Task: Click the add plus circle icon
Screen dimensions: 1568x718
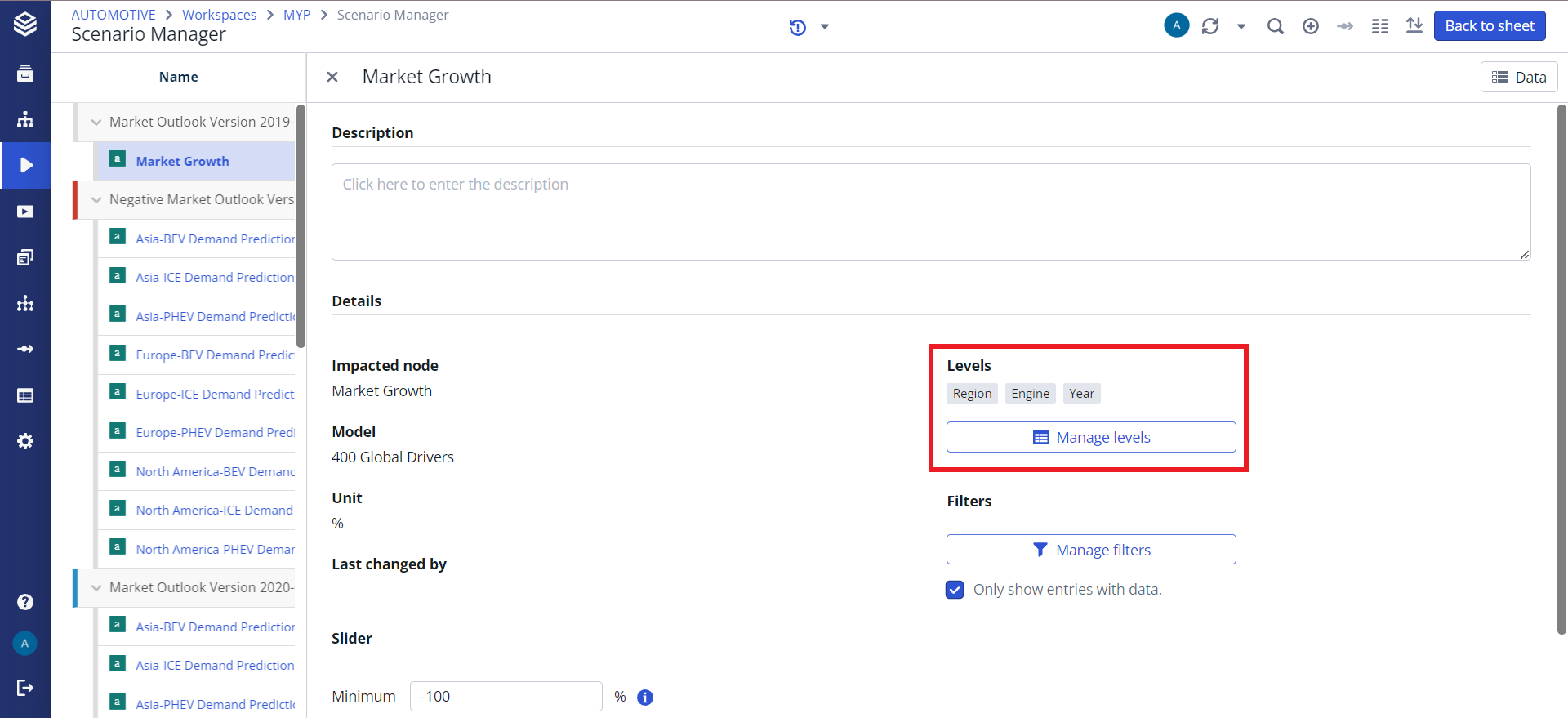Action: coord(1310,26)
